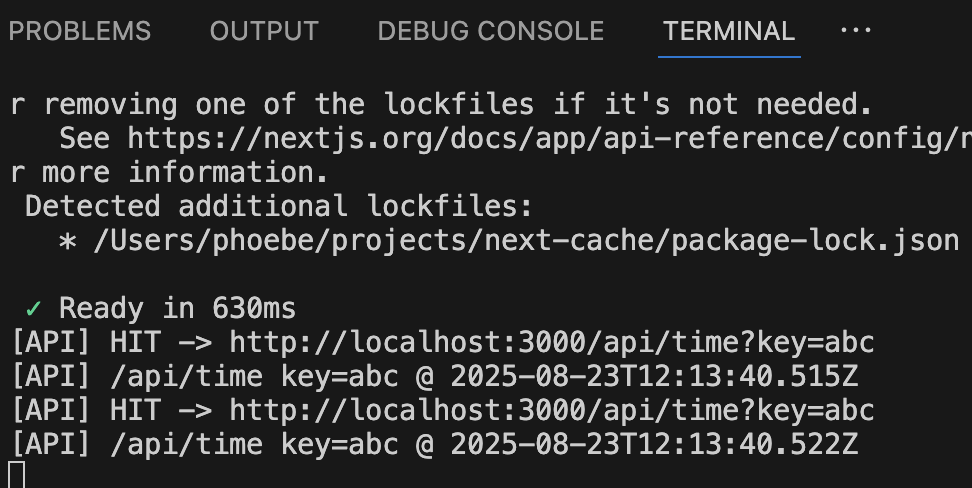Click the "Ready in 630ms" text
Screen dimensions: 972x488
point(177,308)
